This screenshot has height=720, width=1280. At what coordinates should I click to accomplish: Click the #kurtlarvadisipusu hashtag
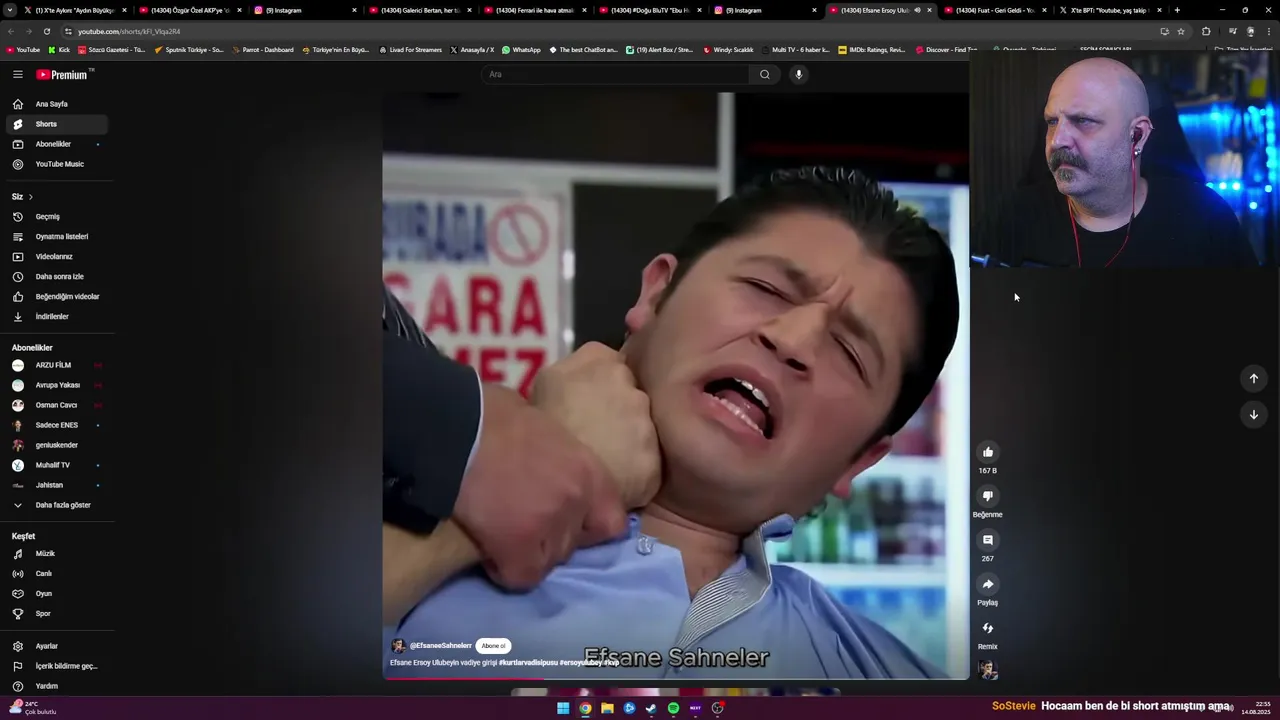click(x=528, y=663)
